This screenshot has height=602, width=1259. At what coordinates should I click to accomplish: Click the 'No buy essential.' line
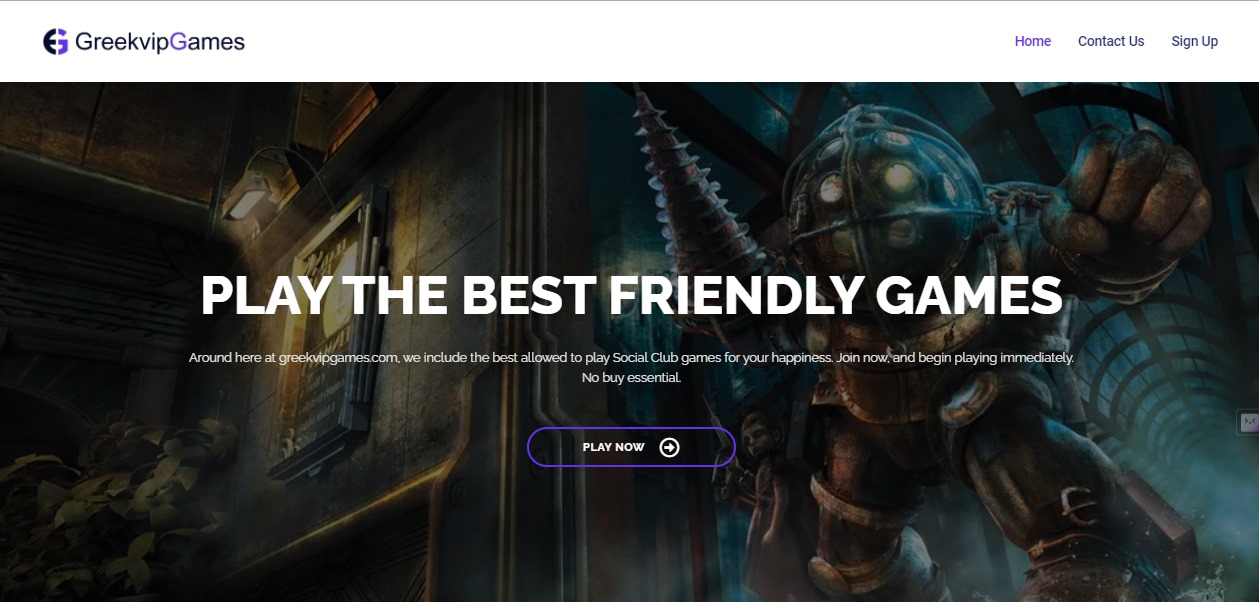coord(631,378)
